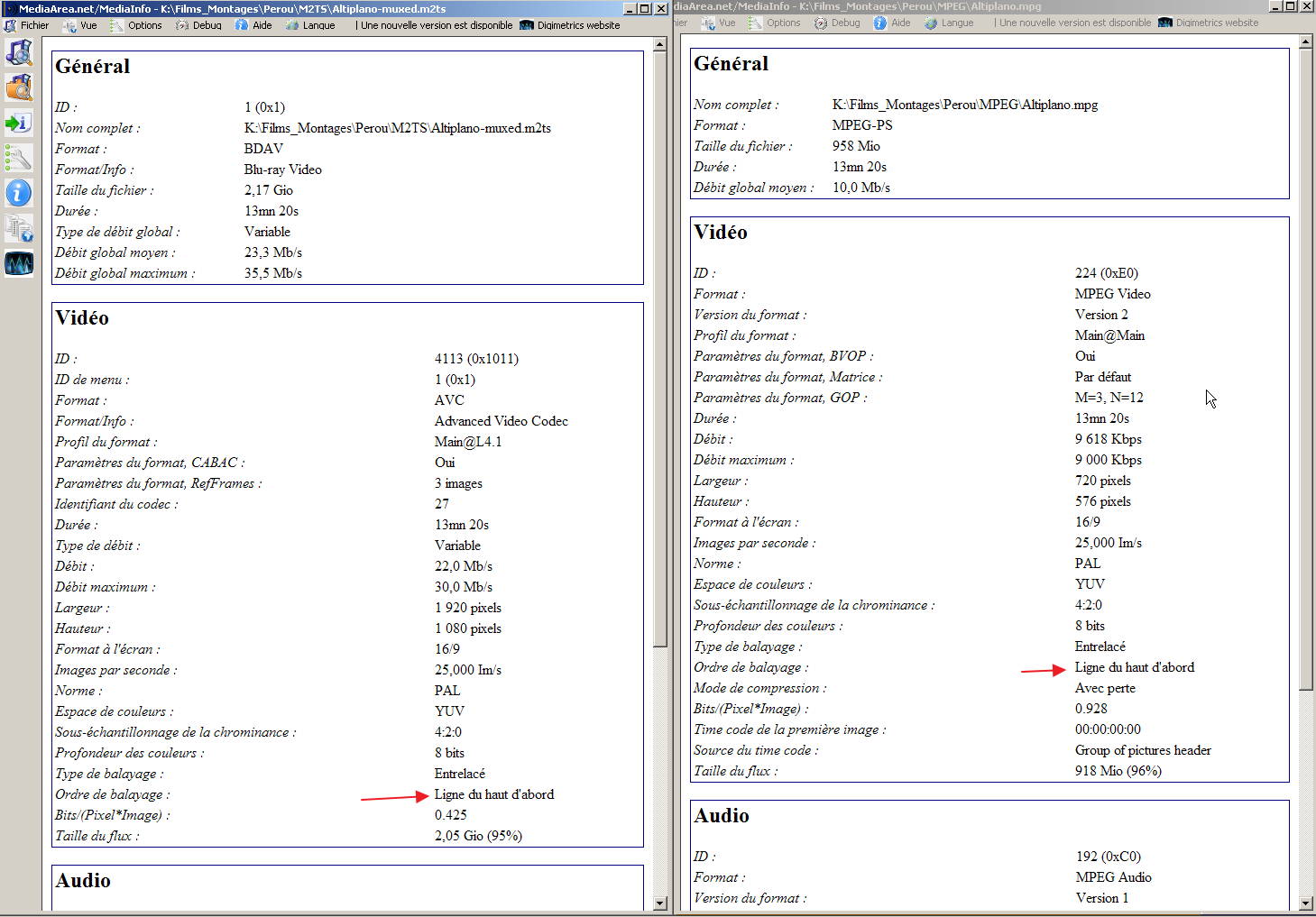Click the Aide info icon in Altiplano.mpg window
This screenshot has height=917, width=1316.
click(880, 23)
